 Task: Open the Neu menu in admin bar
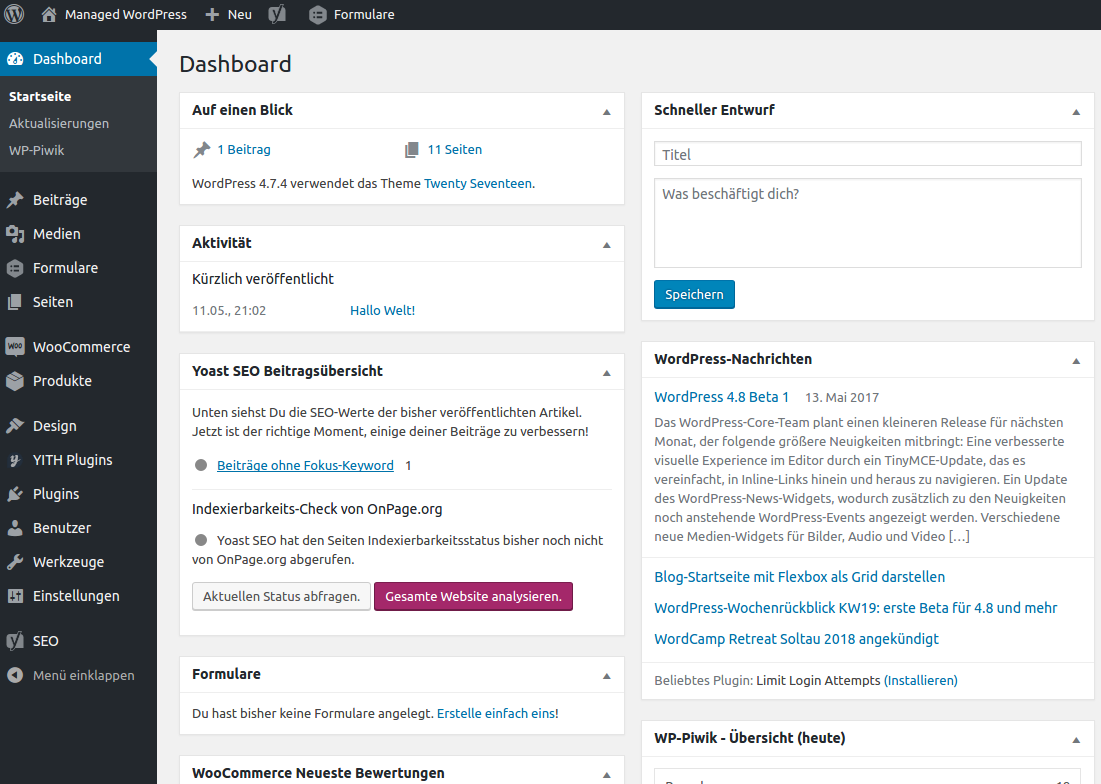point(239,14)
